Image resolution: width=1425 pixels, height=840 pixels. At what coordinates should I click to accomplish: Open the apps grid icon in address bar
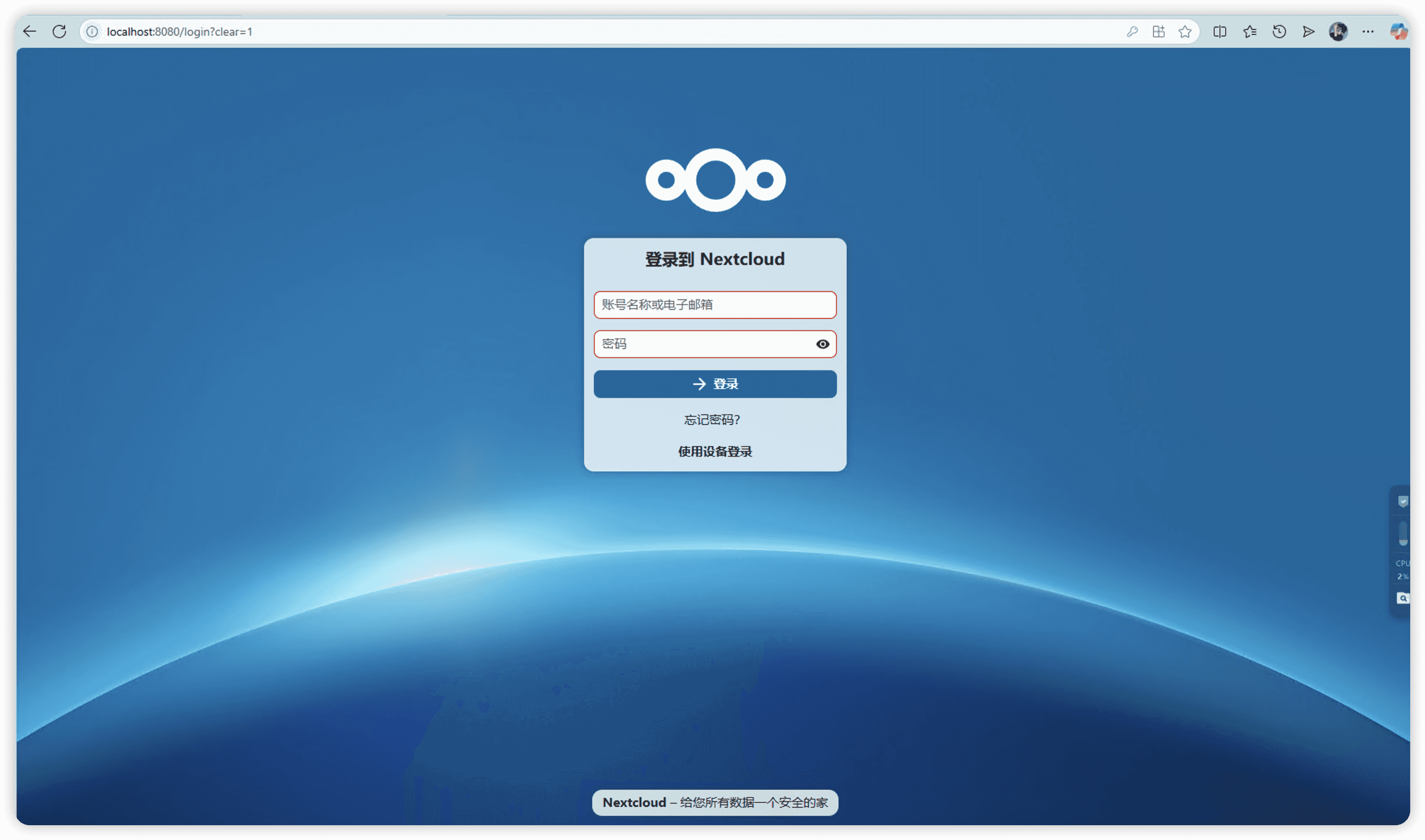coord(1158,32)
